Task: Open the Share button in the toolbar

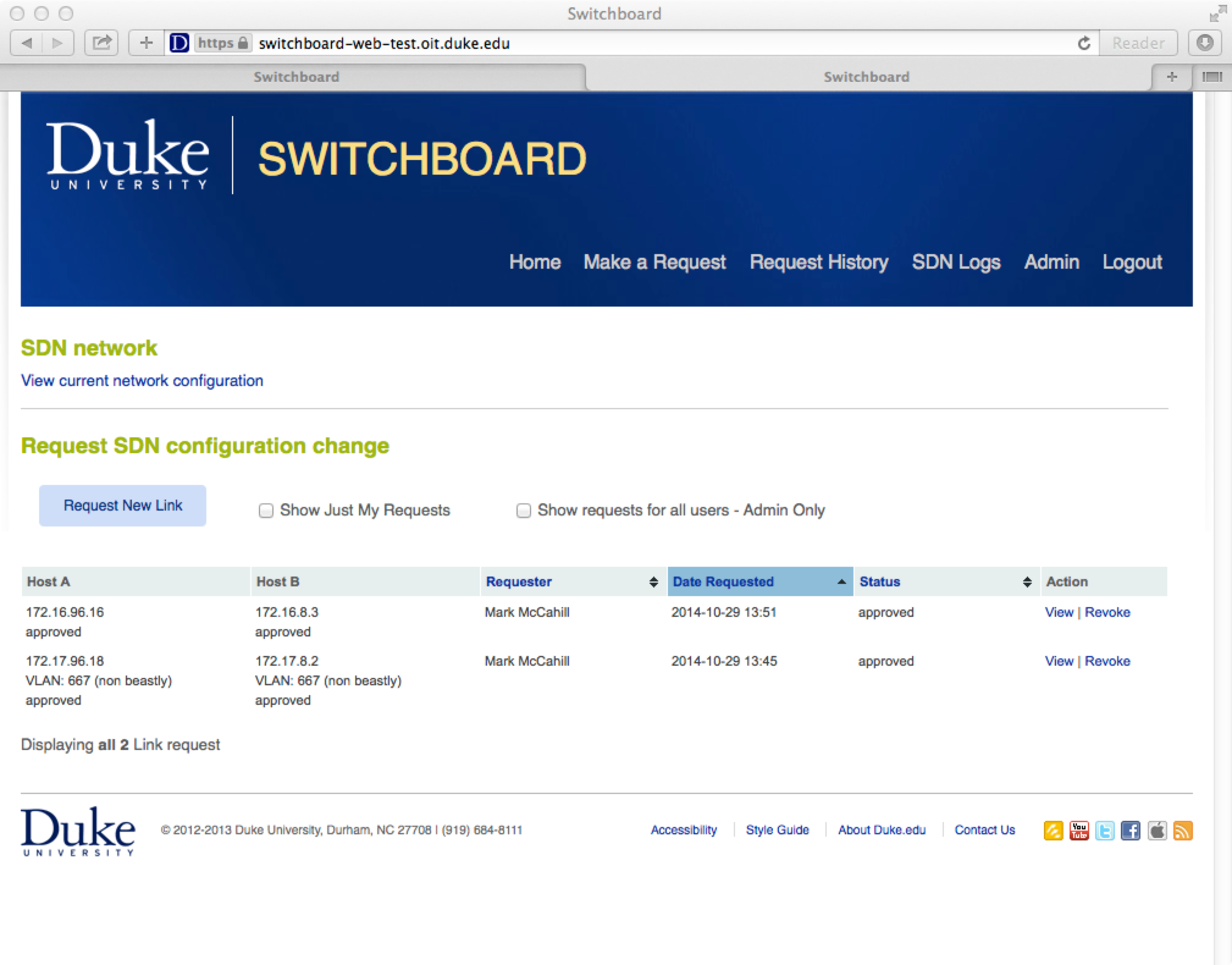Action: coord(101,43)
